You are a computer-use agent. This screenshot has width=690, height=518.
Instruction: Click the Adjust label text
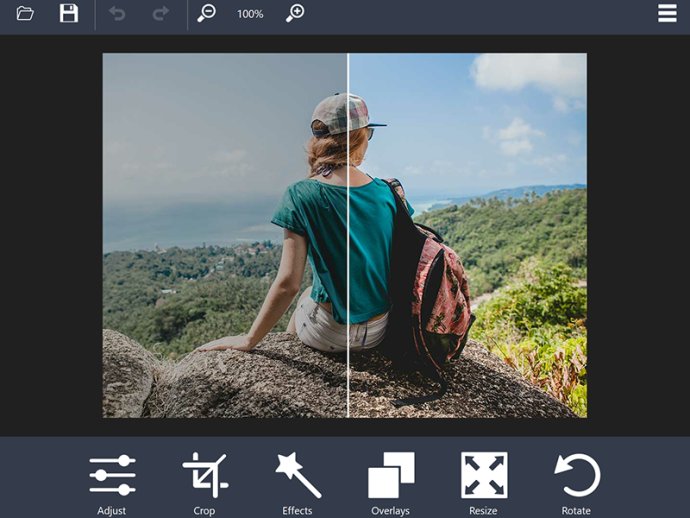click(111, 511)
